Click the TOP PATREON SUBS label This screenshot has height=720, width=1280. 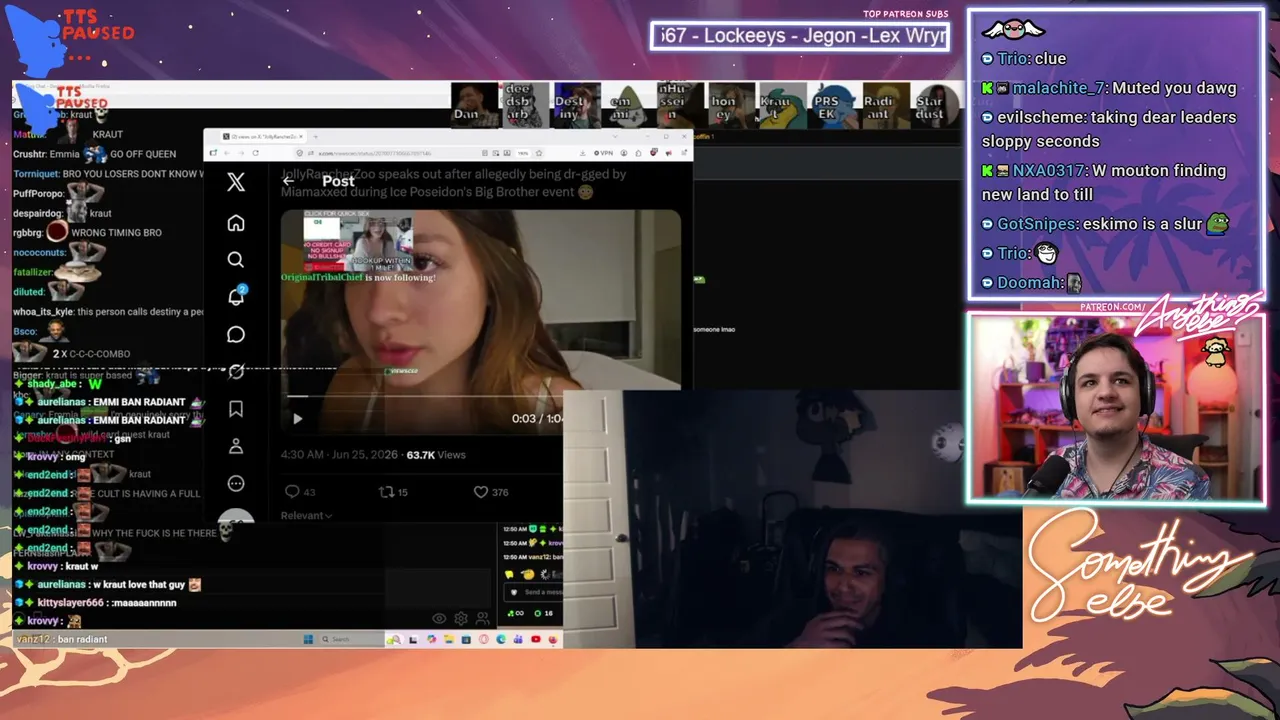click(905, 14)
